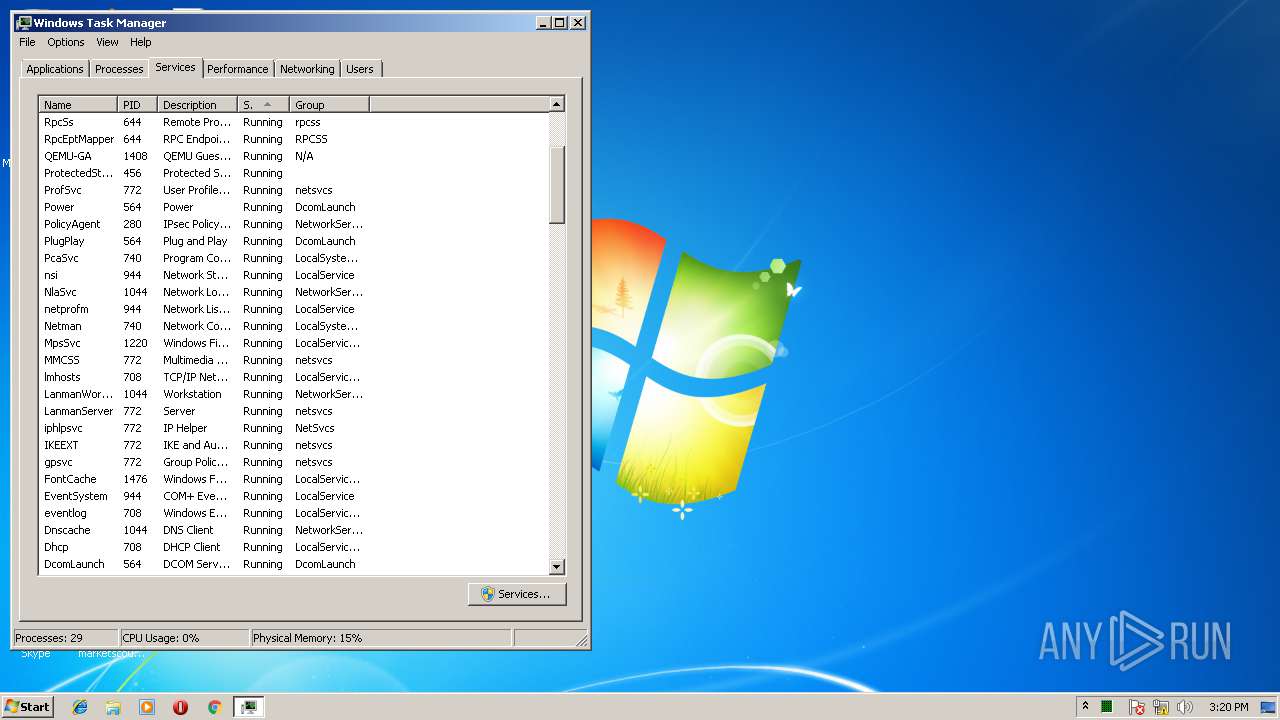This screenshot has width=1280, height=720.
Task: Click the scroll up arrow of services list
Action: click(557, 104)
